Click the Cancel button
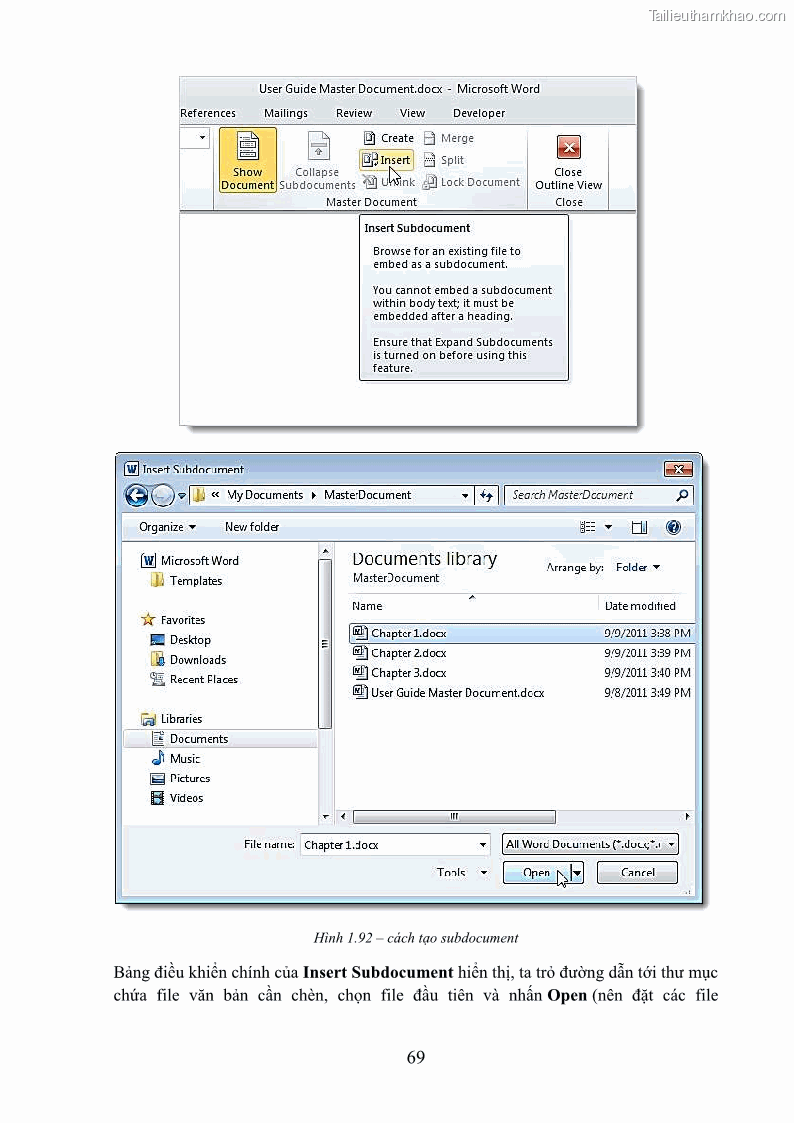The image size is (794, 1123). tap(637, 872)
